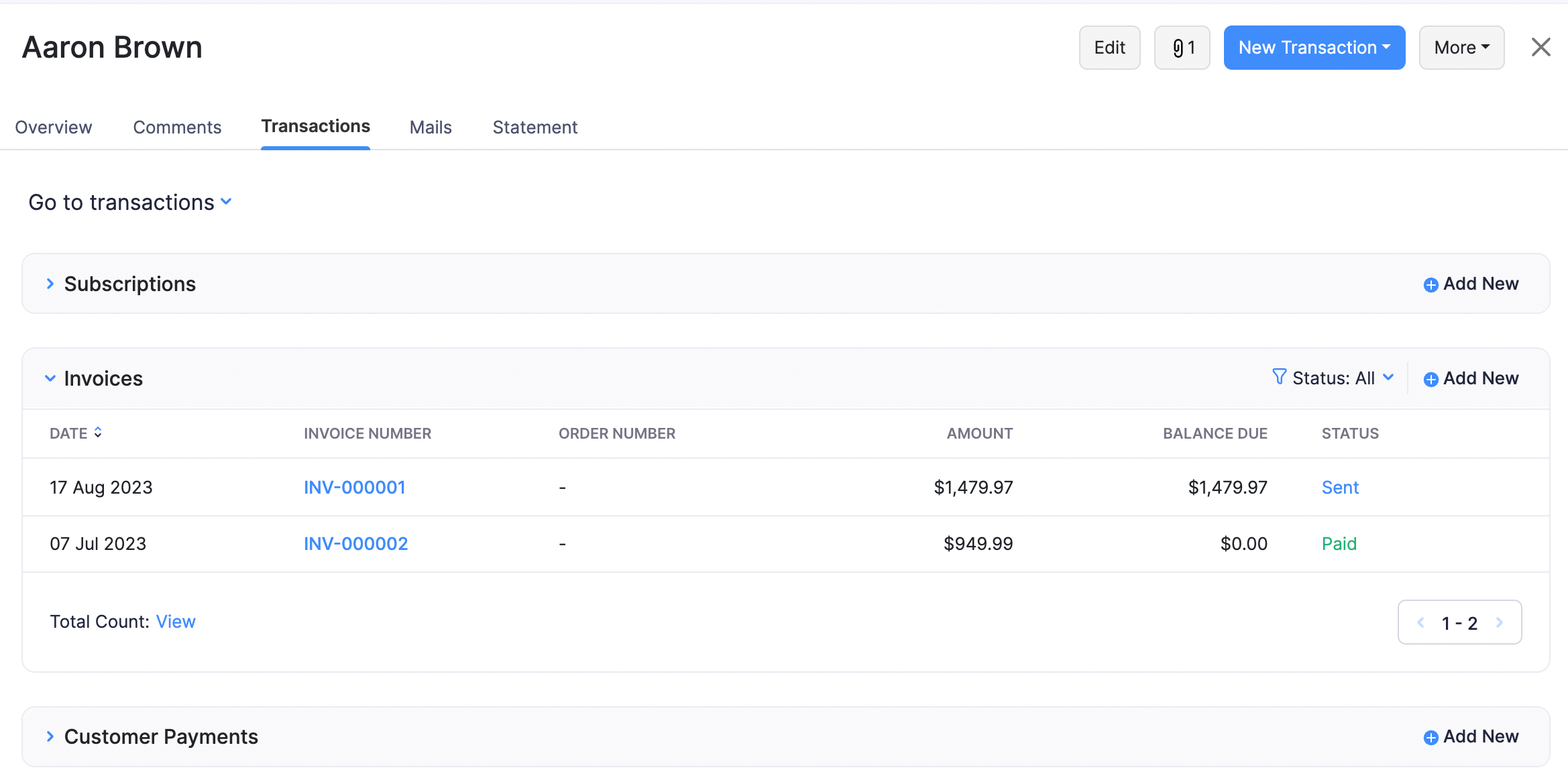
Task: Click the filter icon beside Status: All
Action: 1280,378
